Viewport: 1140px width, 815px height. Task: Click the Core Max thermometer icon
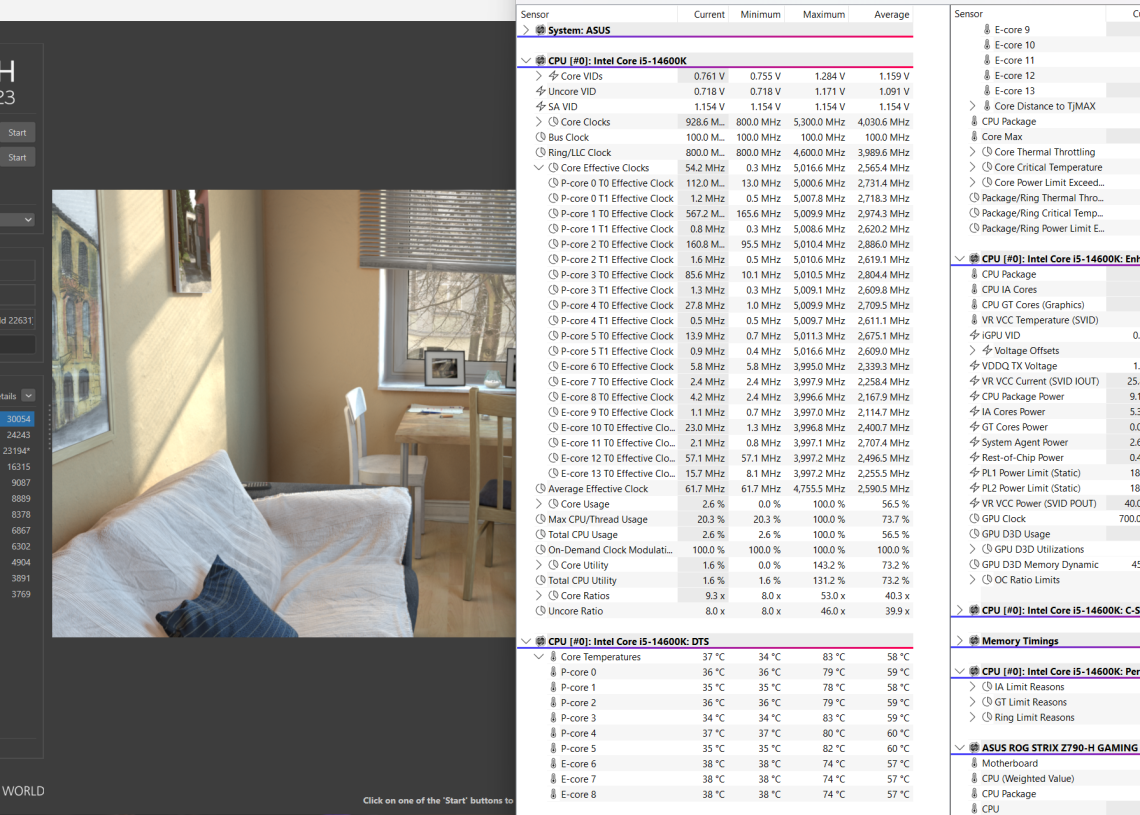[x=974, y=136]
